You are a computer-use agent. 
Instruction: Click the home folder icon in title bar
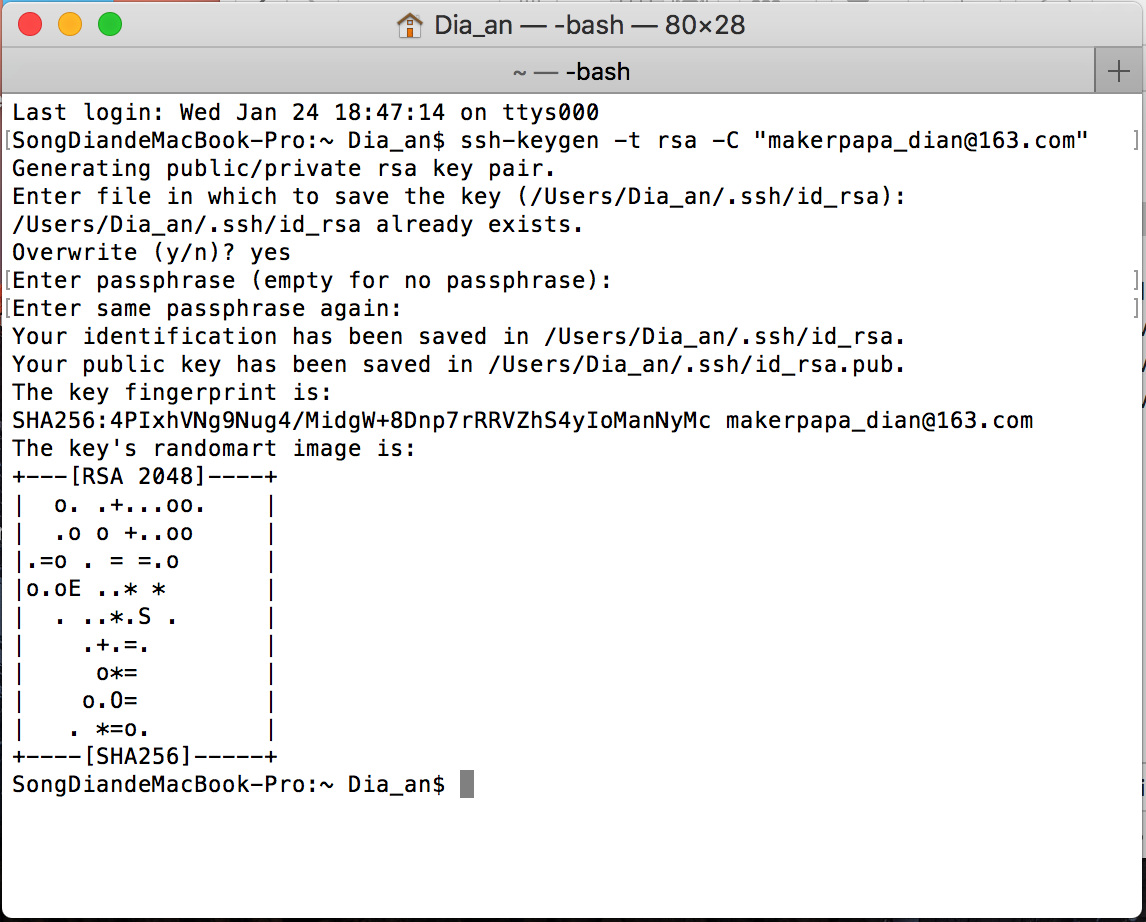(x=409, y=26)
